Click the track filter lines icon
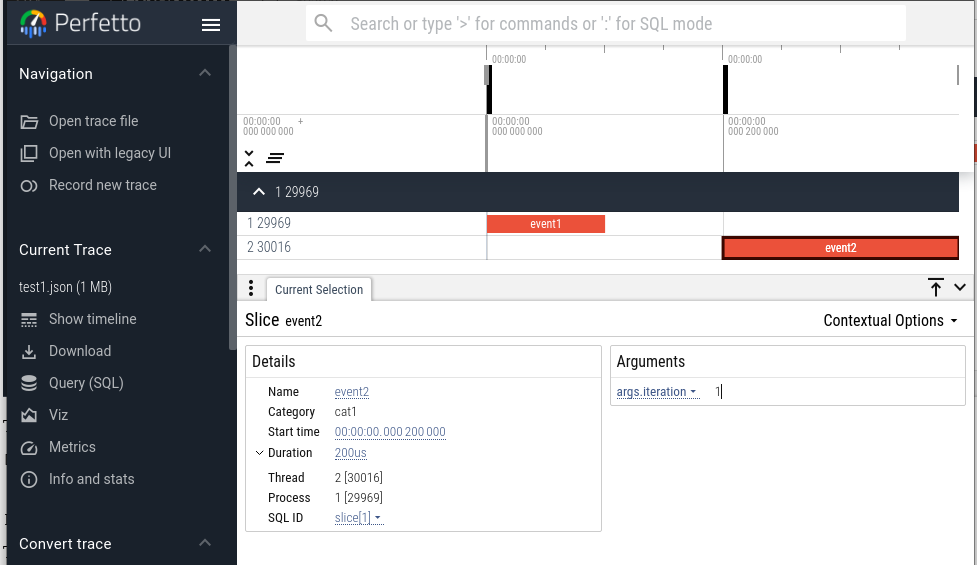This screenshot has width=977, height=565. point(275,158)
